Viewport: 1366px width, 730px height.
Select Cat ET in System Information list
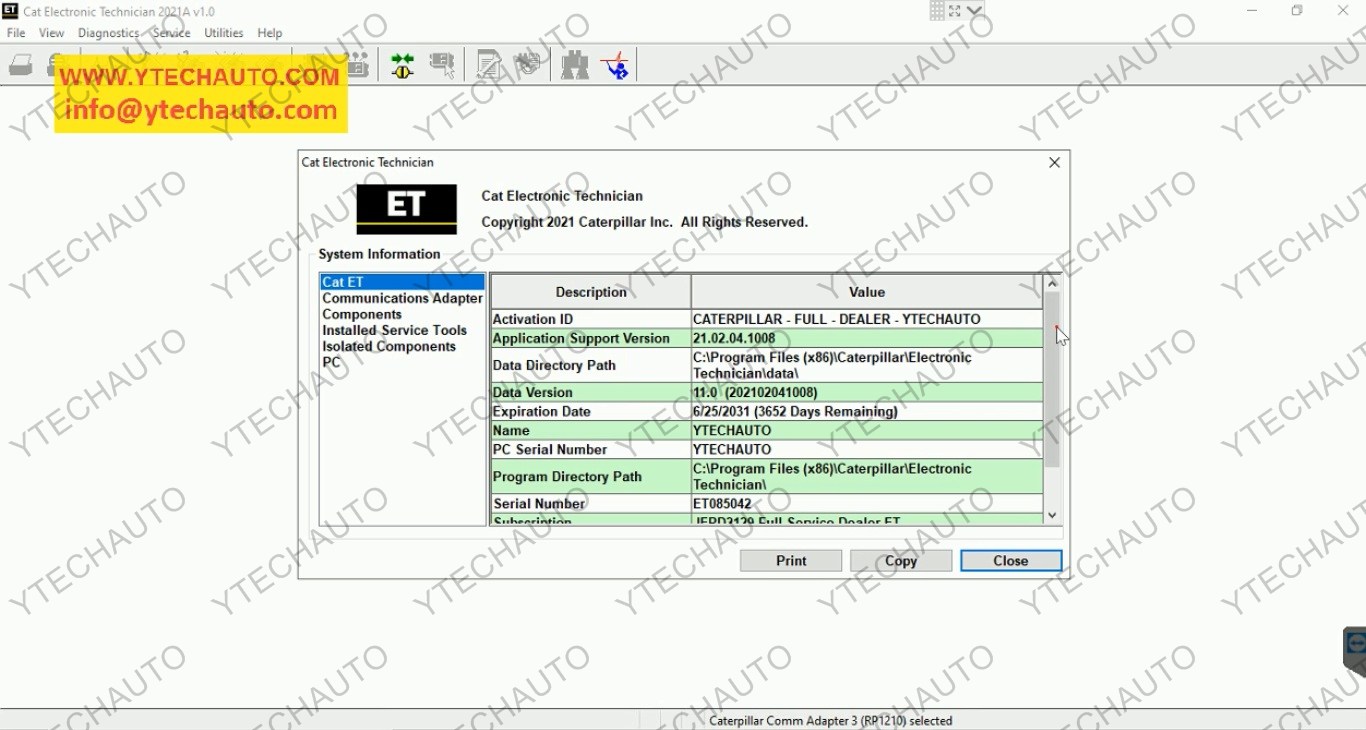coord(402,282)
